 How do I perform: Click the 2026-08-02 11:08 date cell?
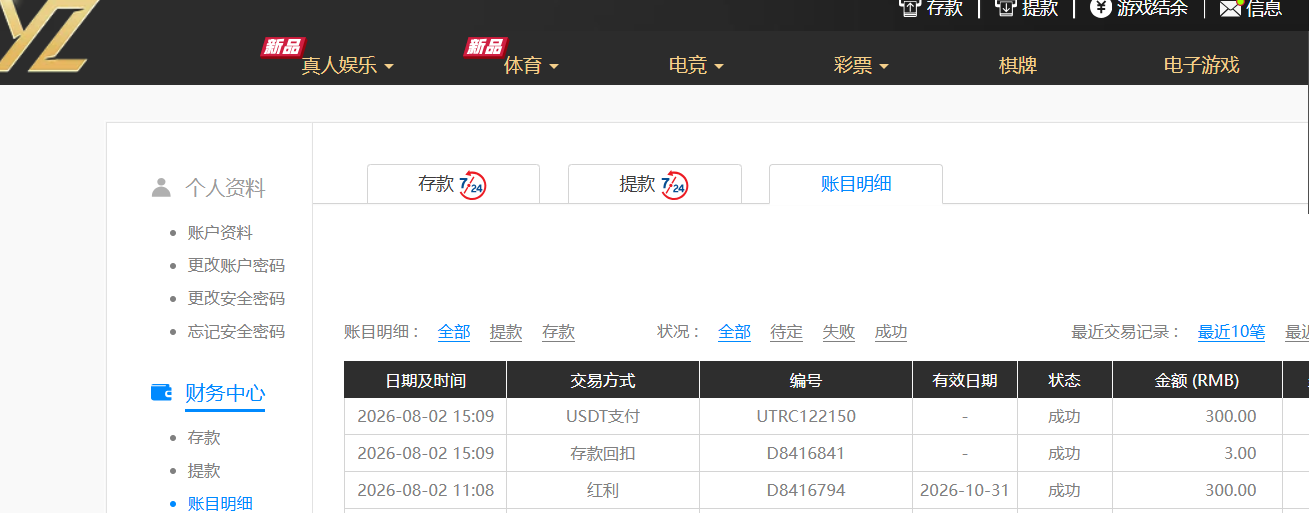tap(425, 490)
